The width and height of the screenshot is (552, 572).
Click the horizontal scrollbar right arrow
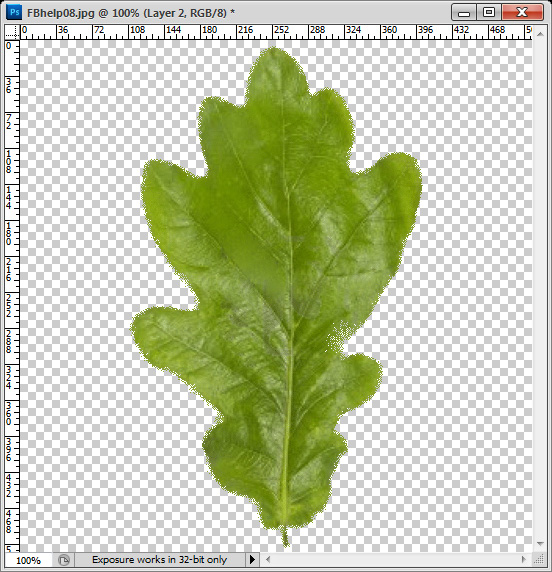[x=524, y=559]
